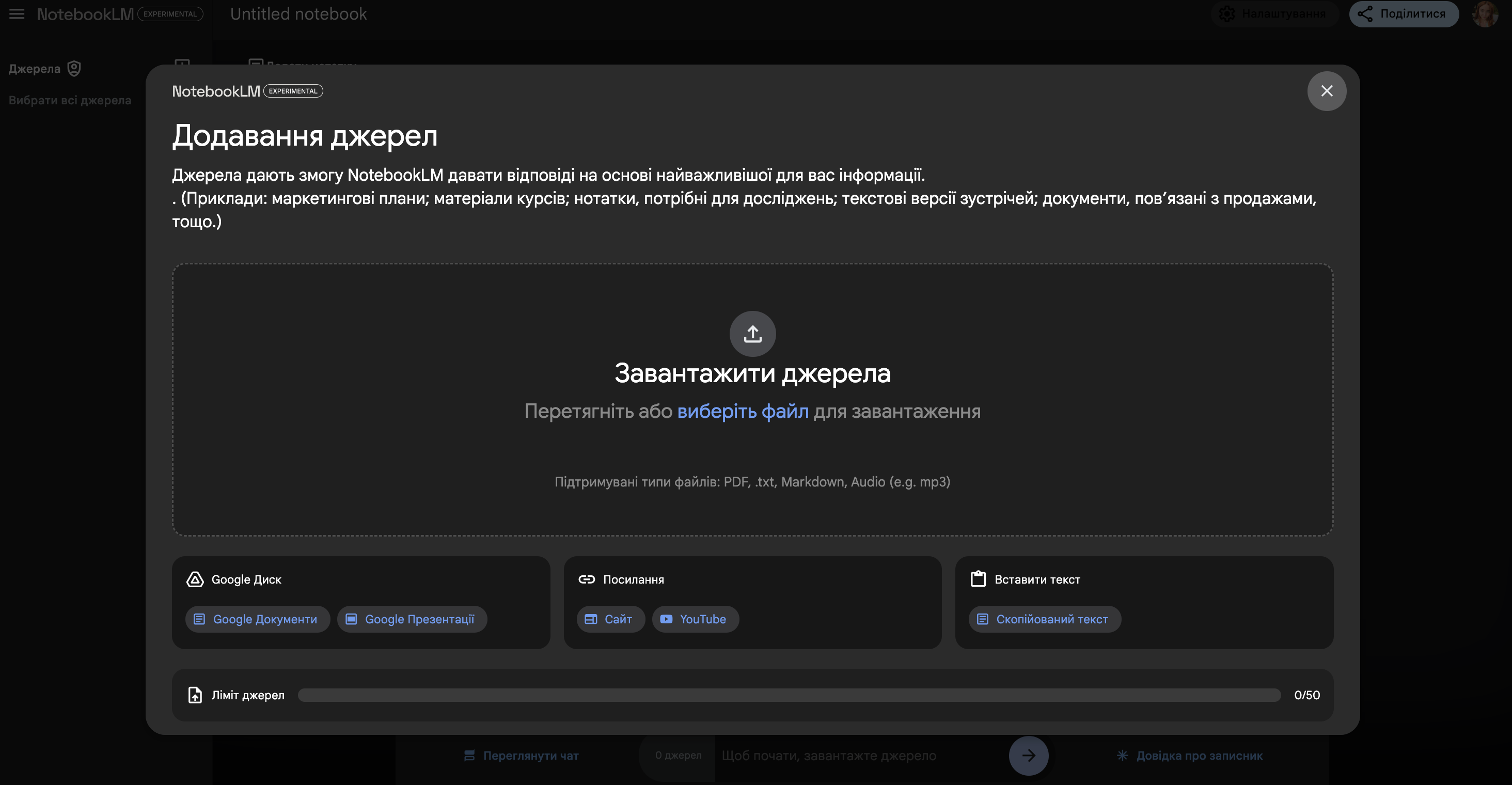Click the 0/50 source counter
The height and width of the screenshot is (785, 1512).
[1306, 695]
